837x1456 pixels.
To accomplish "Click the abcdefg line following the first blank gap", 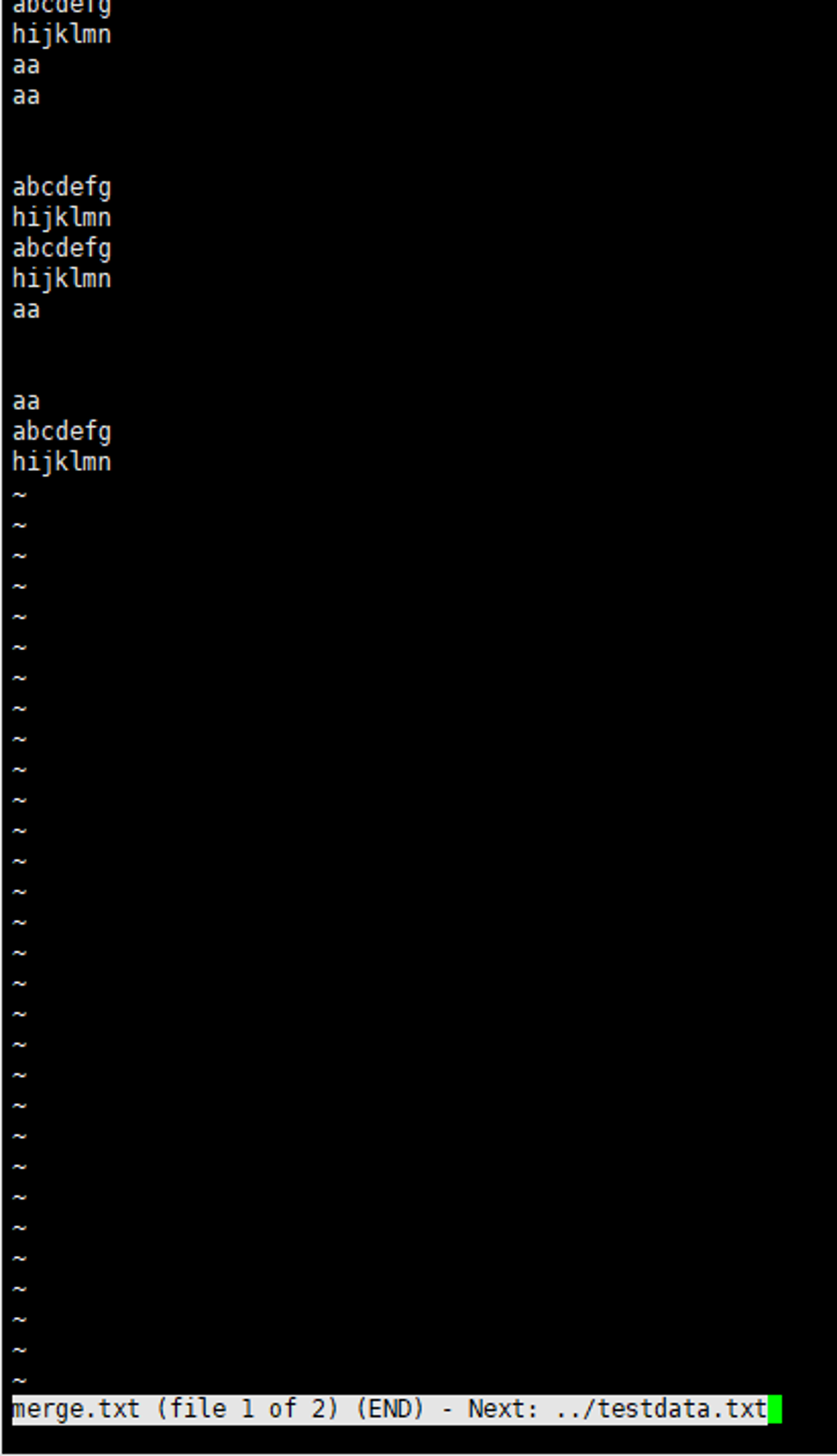I will [62, 188].
